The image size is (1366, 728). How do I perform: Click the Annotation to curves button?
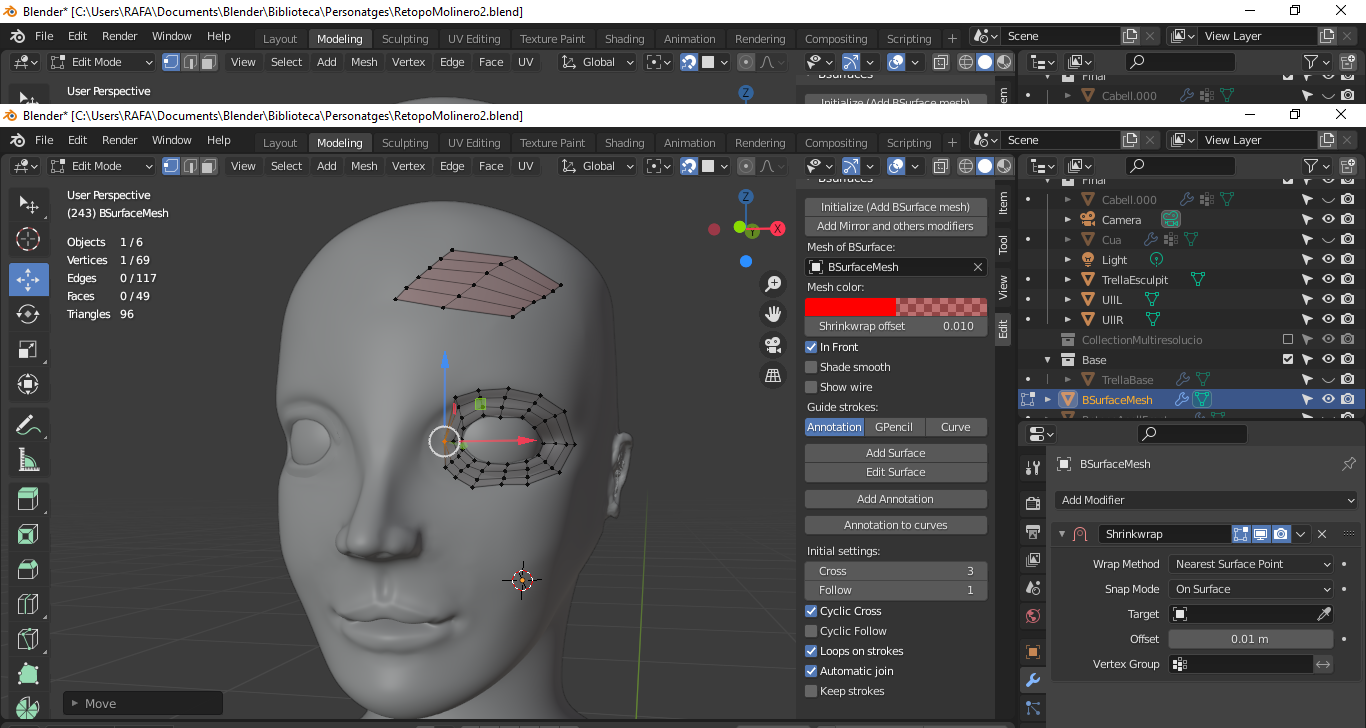click(x=895, y=525)
